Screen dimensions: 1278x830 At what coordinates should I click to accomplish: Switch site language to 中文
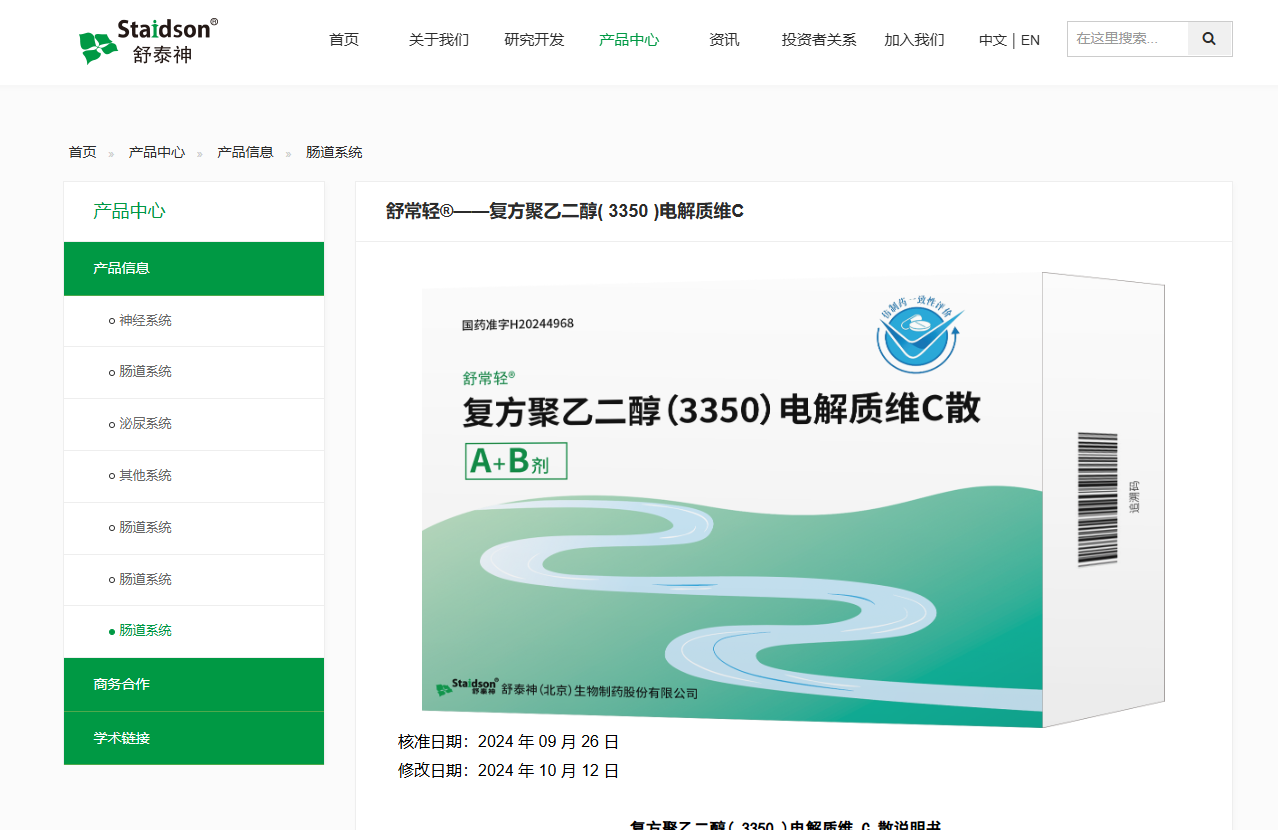point(992,40)
